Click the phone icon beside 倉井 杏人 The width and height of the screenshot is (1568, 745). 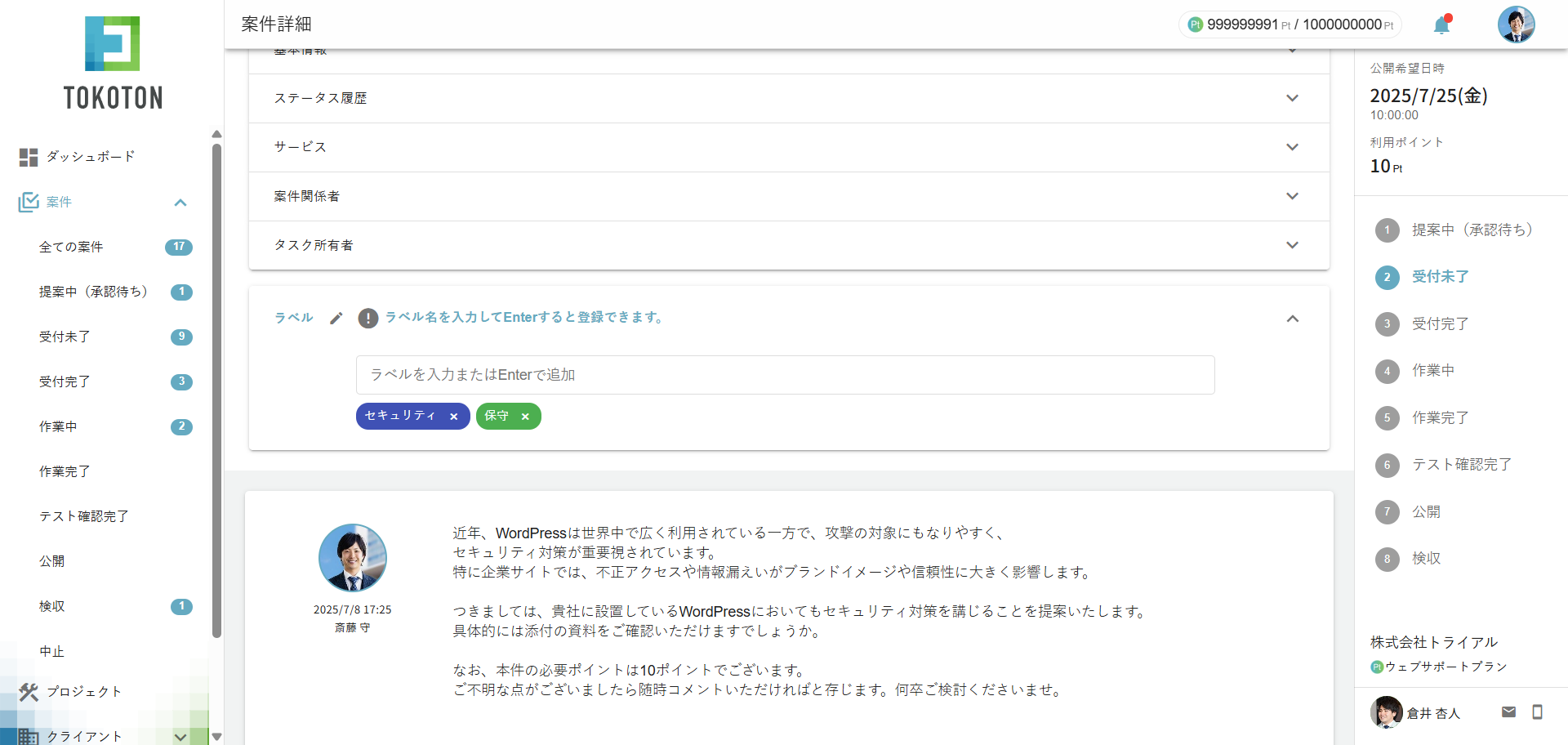coord(1539,712)
